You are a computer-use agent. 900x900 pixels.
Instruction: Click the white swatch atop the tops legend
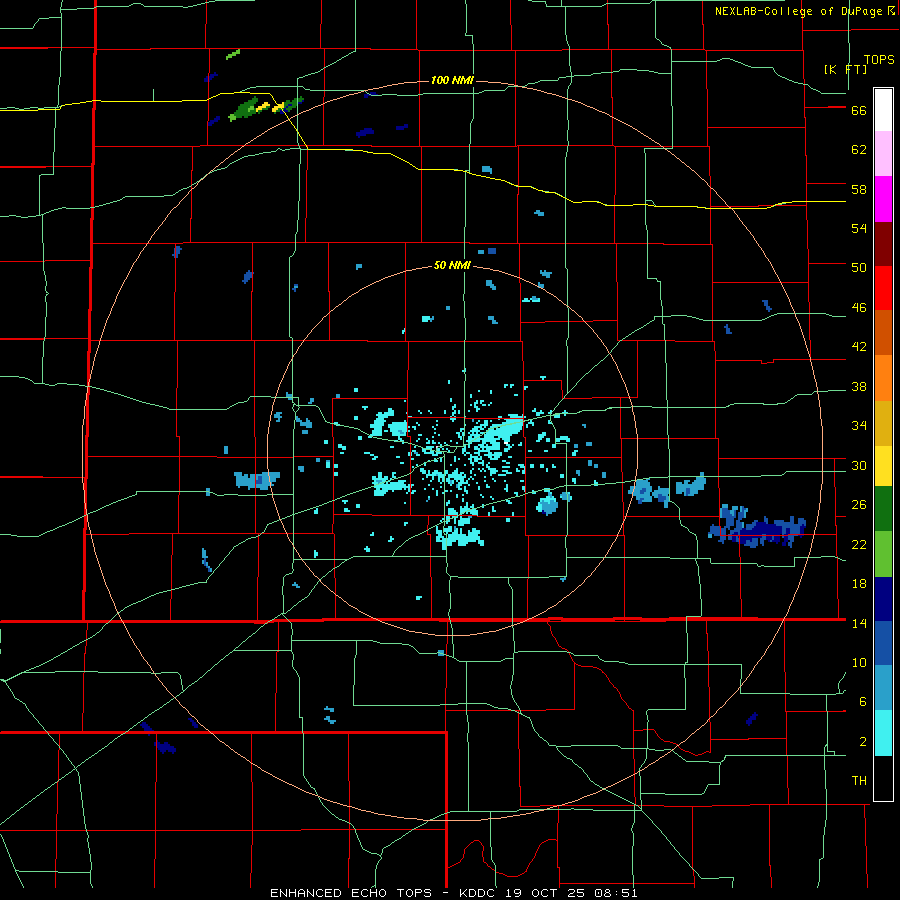883,110
